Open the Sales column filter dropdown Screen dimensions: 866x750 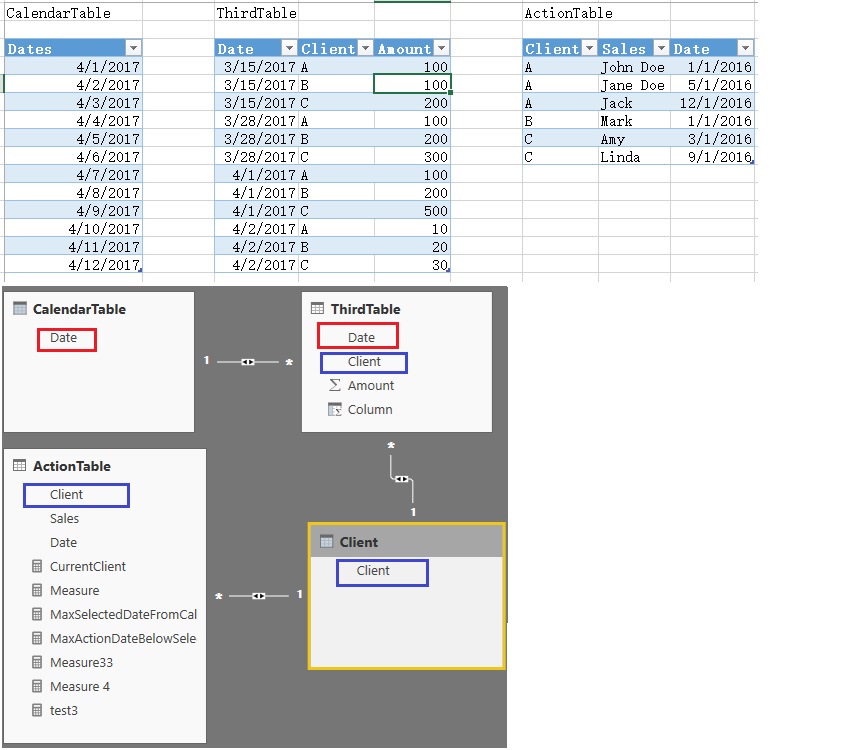661,48
